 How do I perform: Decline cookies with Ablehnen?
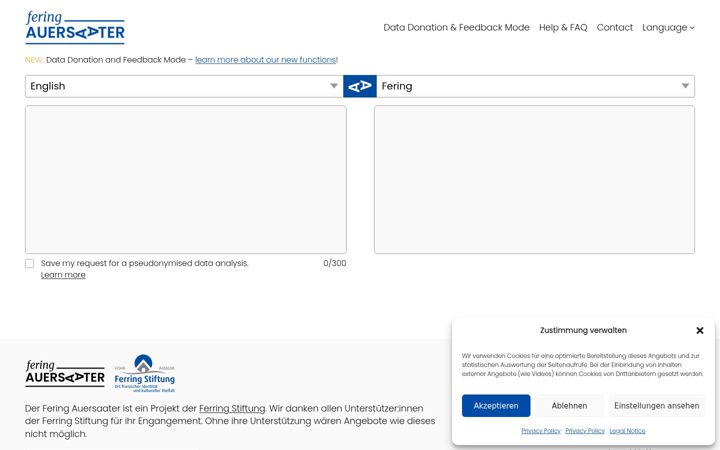tap(569, 405)
